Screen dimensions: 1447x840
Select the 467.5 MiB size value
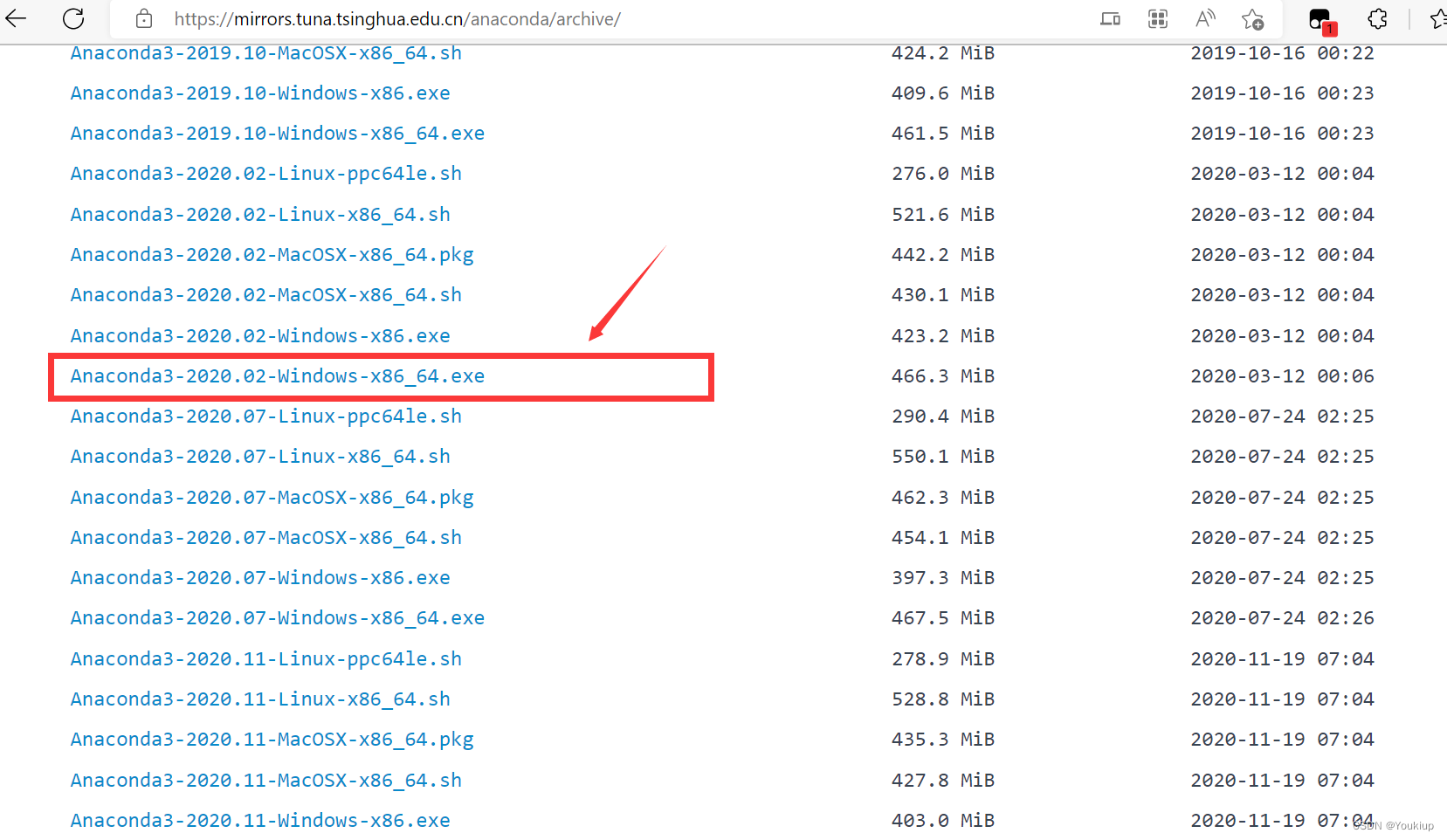[943, 618]
